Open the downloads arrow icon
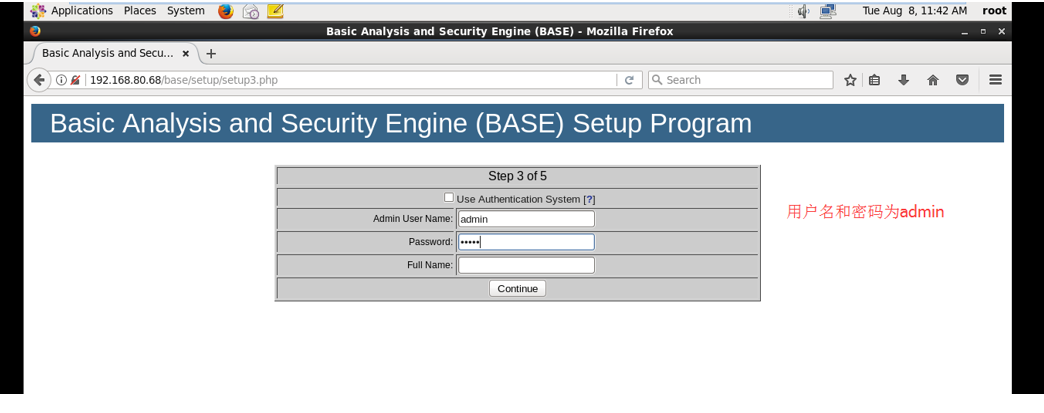Image resolution: width=1044 pixels, height=413 pixels. coord(904,80)
